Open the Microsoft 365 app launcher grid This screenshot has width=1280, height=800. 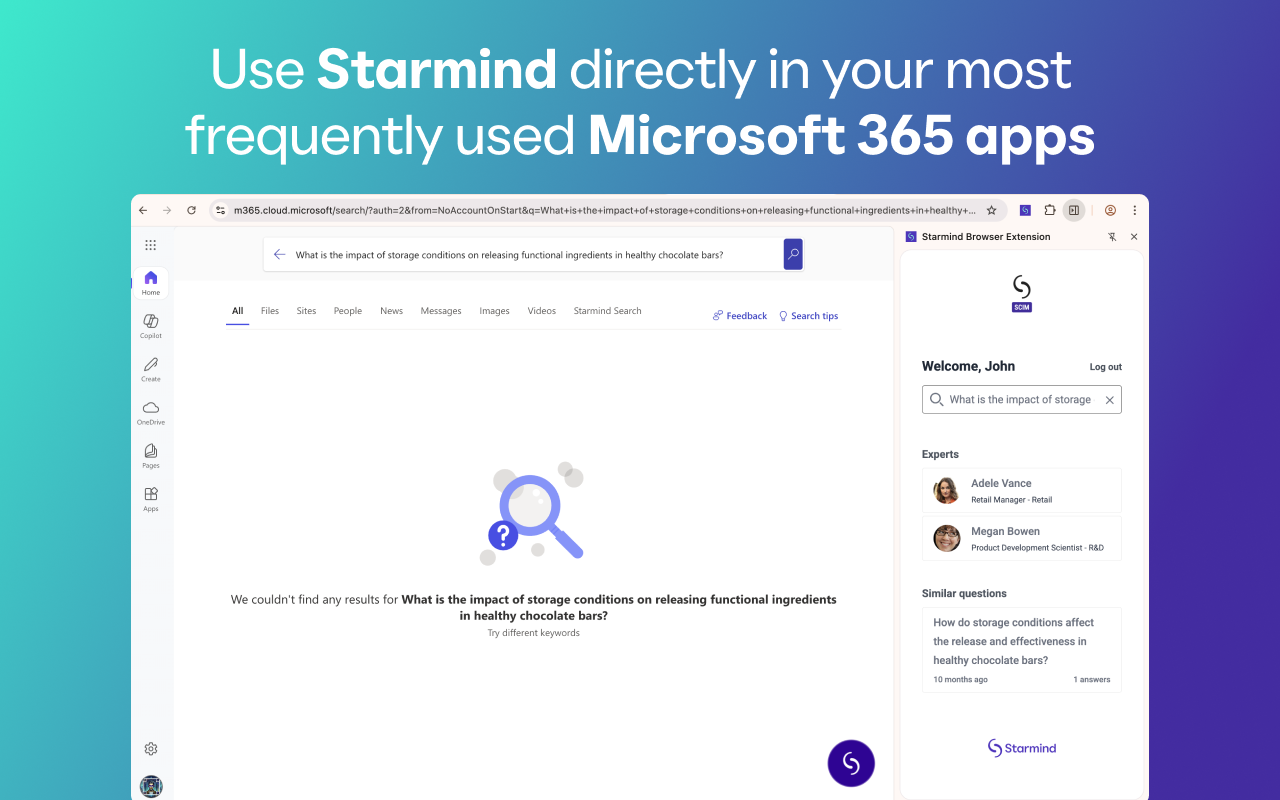150,245
